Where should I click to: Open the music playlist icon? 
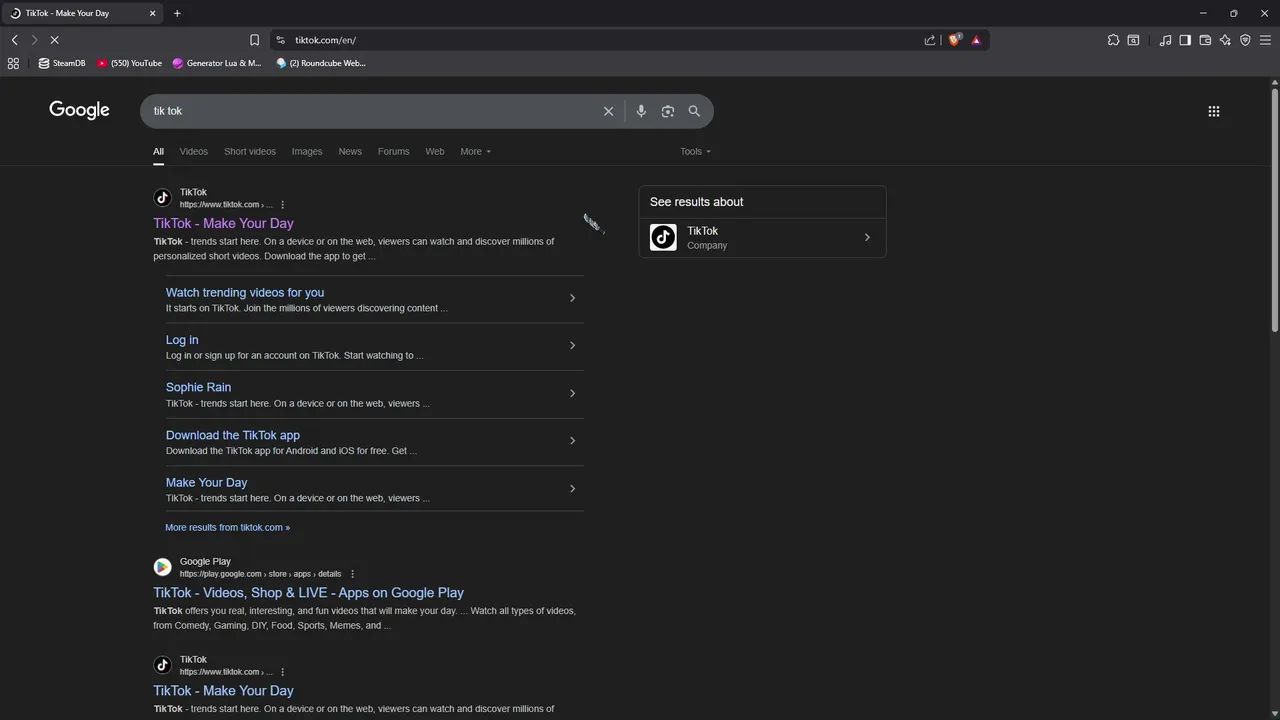pyautogui.click(x=1165, y=40)
